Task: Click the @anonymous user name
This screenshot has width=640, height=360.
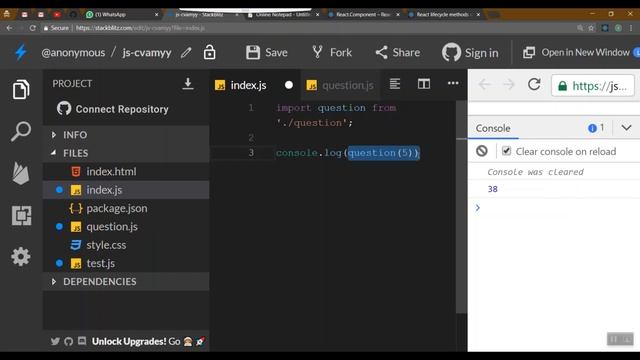Action: 73,53
